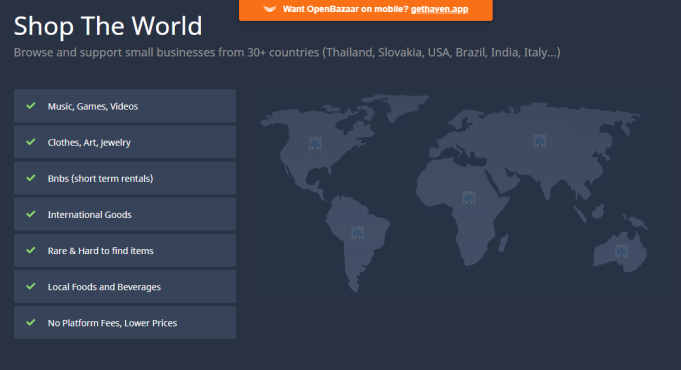Click the checkmark next to No Platform Fees
The image size is (681, 370).
pos(31,322)
